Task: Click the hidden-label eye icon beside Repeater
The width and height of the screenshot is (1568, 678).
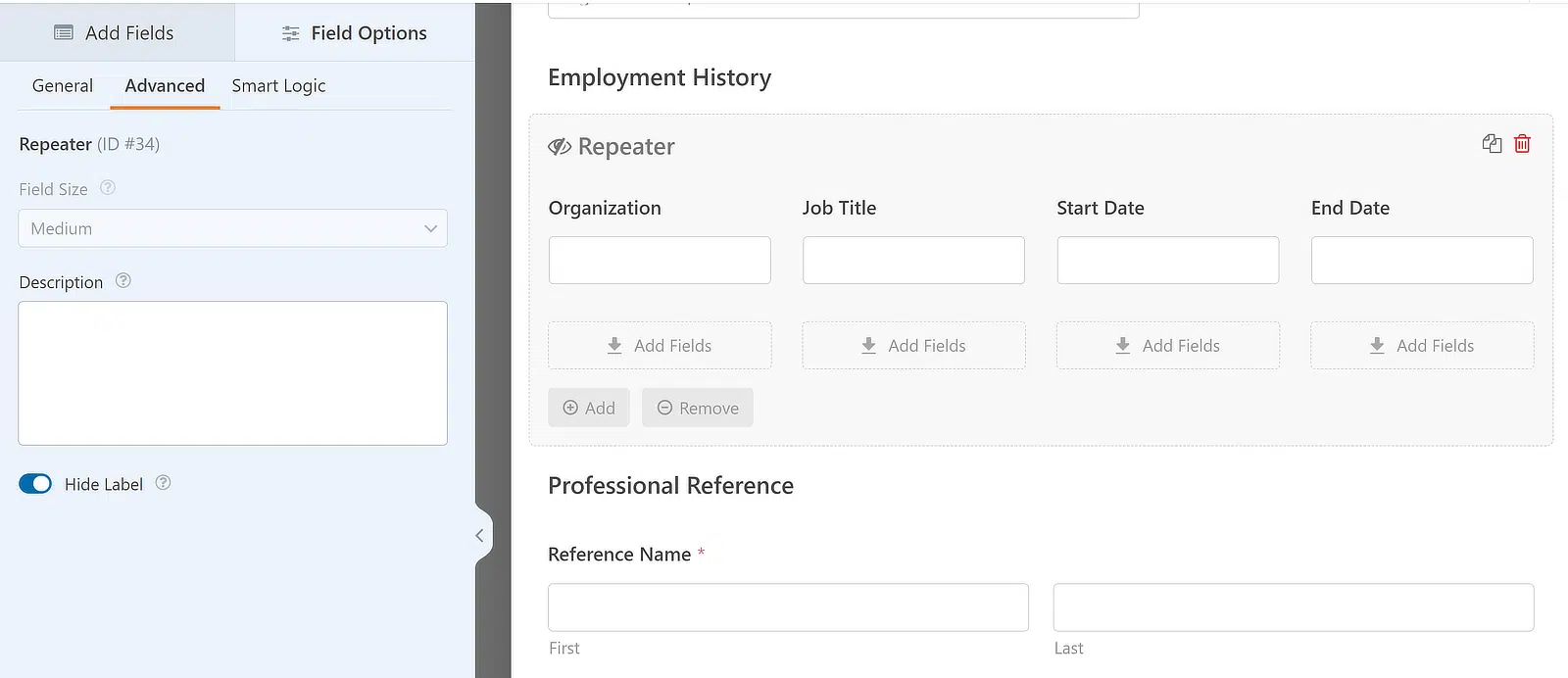Action: pos(560,147)
